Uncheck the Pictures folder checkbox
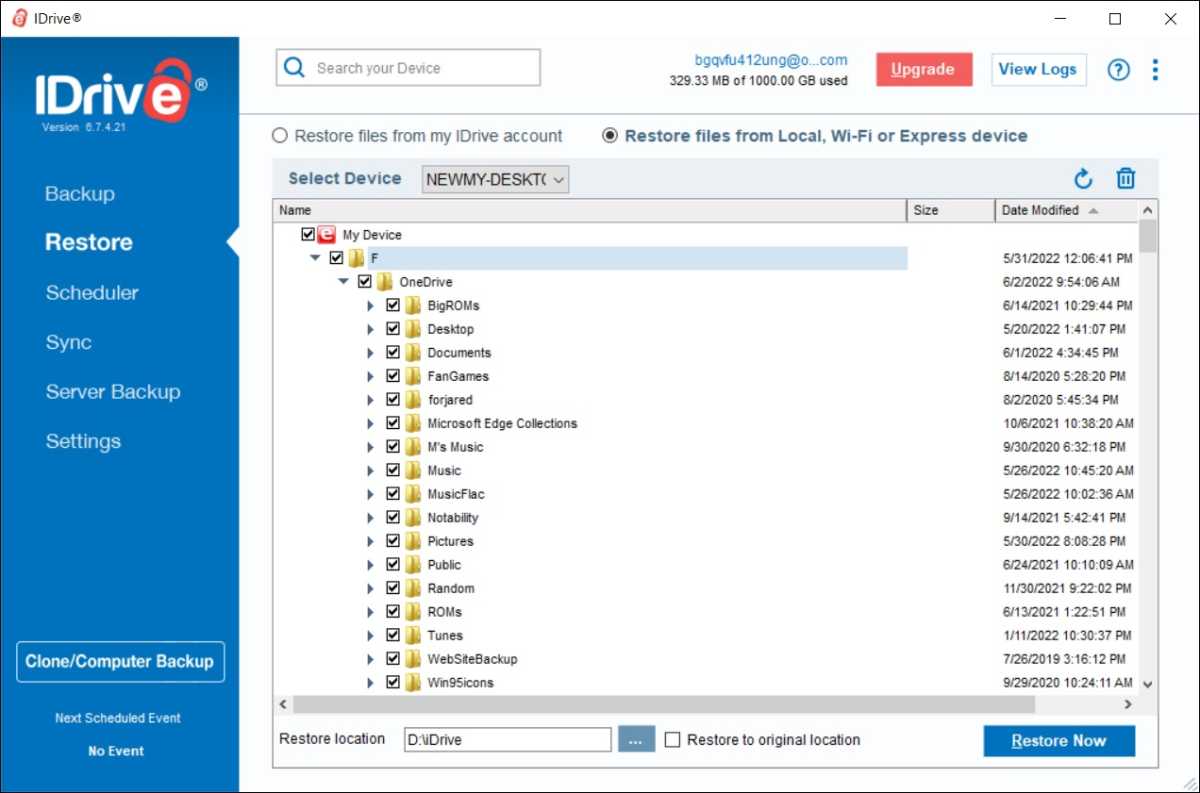Viewport: 1200px width, 793px height. pyautogui.click(x=393, y=541)
